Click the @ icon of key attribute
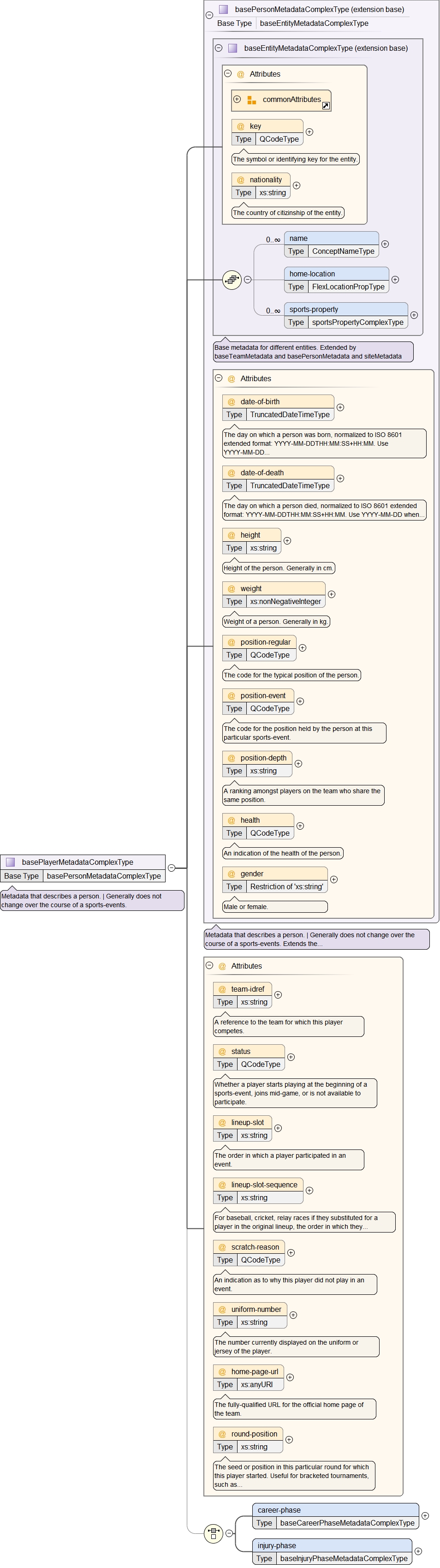Image resolution: width=440 pixels, height=1568 pixels. click(240, 126)
